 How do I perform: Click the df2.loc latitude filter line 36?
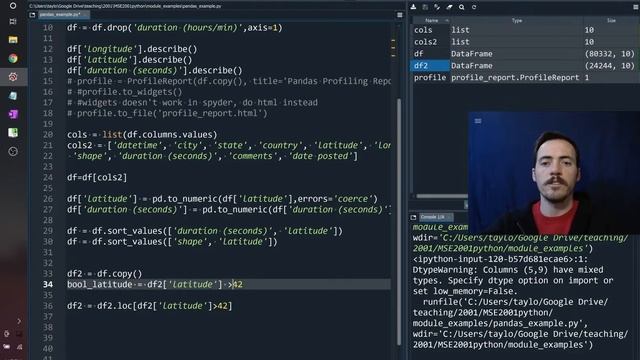(149, 306)
